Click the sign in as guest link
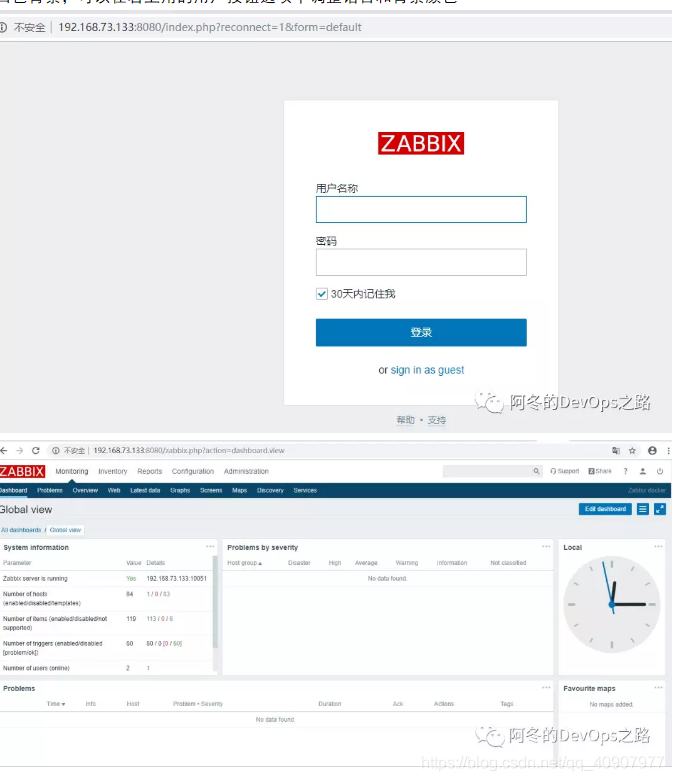This screenshot has height=781, width=674. (427, 370)
